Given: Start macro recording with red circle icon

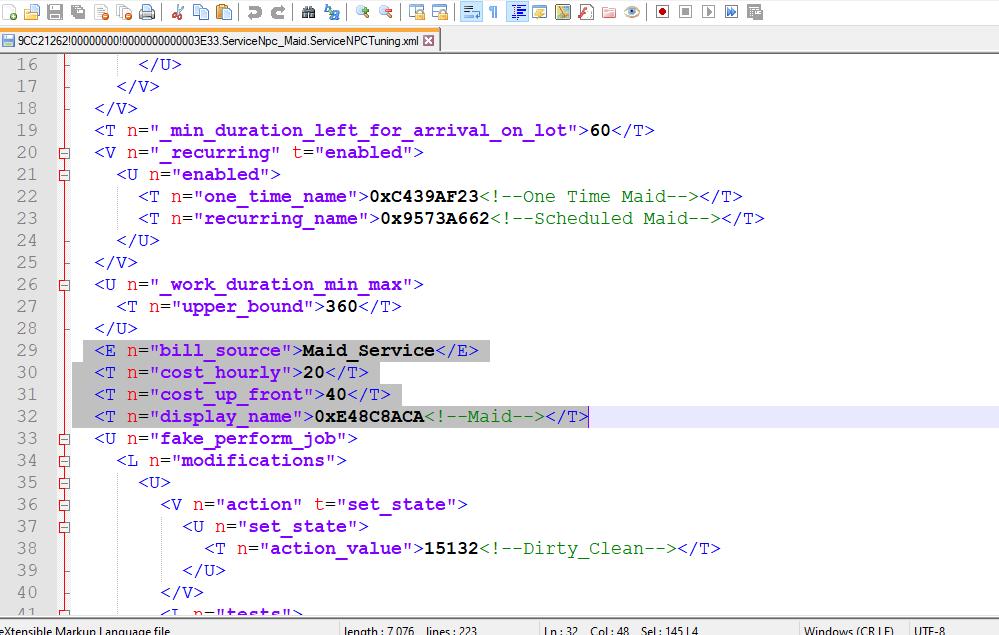Looking at the screenshot, I should tap(662, 12).
